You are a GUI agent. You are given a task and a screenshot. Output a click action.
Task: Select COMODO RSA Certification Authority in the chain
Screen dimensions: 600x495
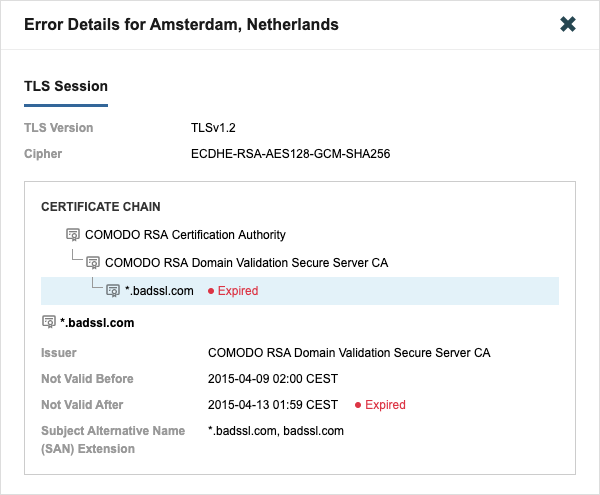(x=185, y=235)
